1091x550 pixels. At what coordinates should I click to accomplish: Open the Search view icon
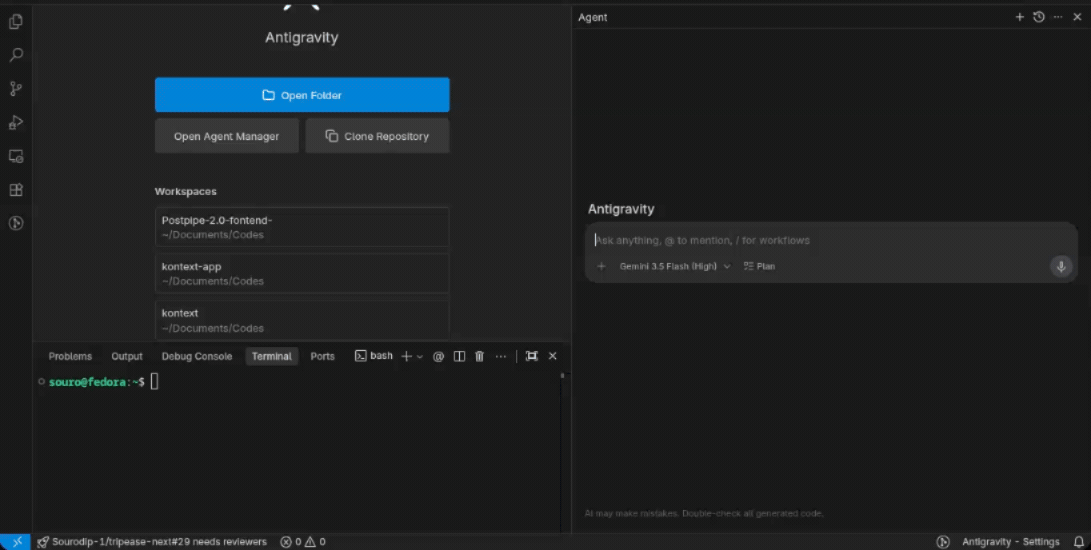[15, 55]
